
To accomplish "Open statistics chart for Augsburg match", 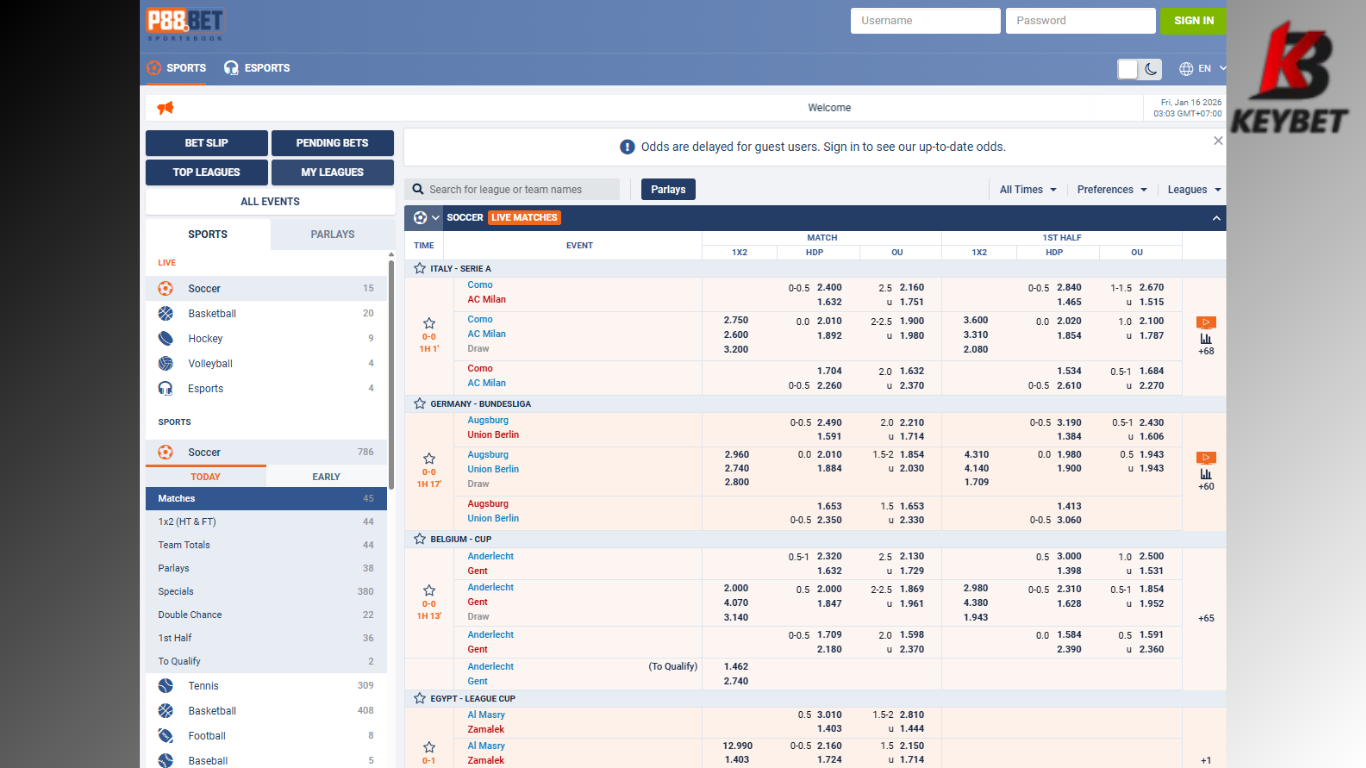I will [x=1205, y=473].
